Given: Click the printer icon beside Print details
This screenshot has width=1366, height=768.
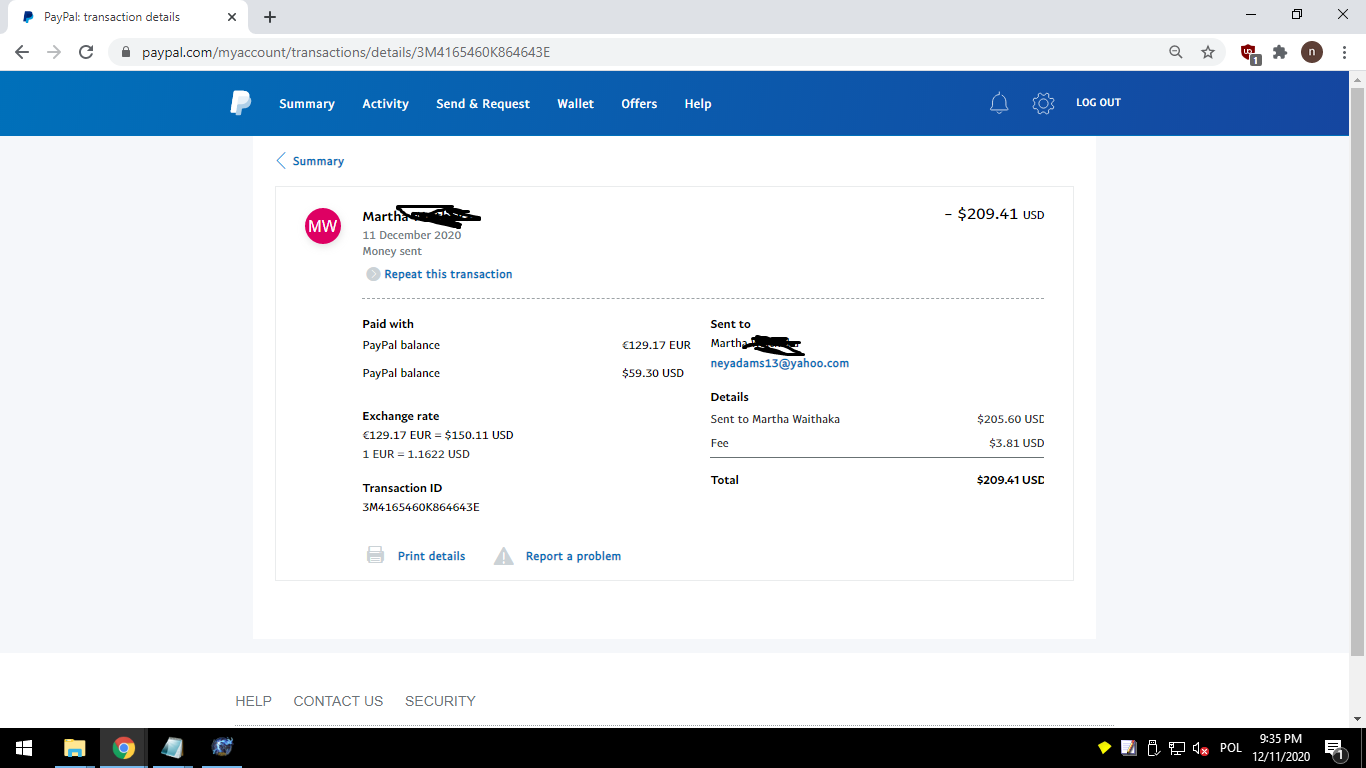Looking at the screenshot, I should point(375,555).
